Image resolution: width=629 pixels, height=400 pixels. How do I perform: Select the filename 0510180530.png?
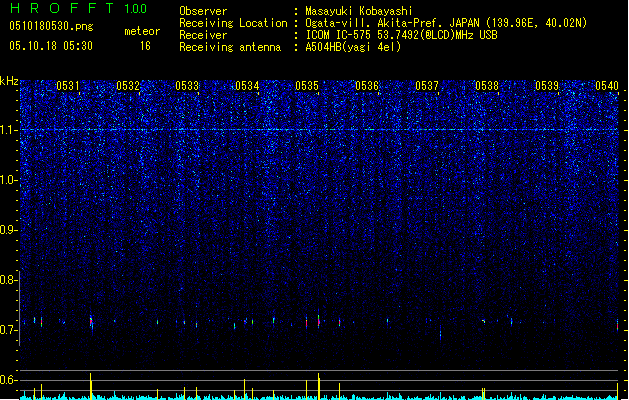tap(51, 26)
